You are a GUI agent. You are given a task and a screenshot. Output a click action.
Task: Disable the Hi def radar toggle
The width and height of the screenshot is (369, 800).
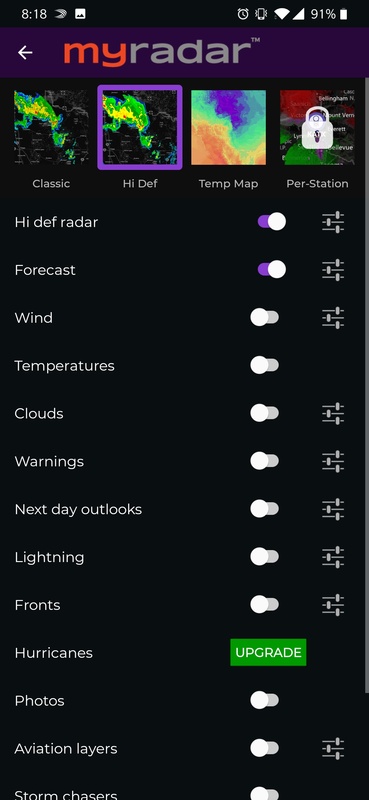[272, 222]
